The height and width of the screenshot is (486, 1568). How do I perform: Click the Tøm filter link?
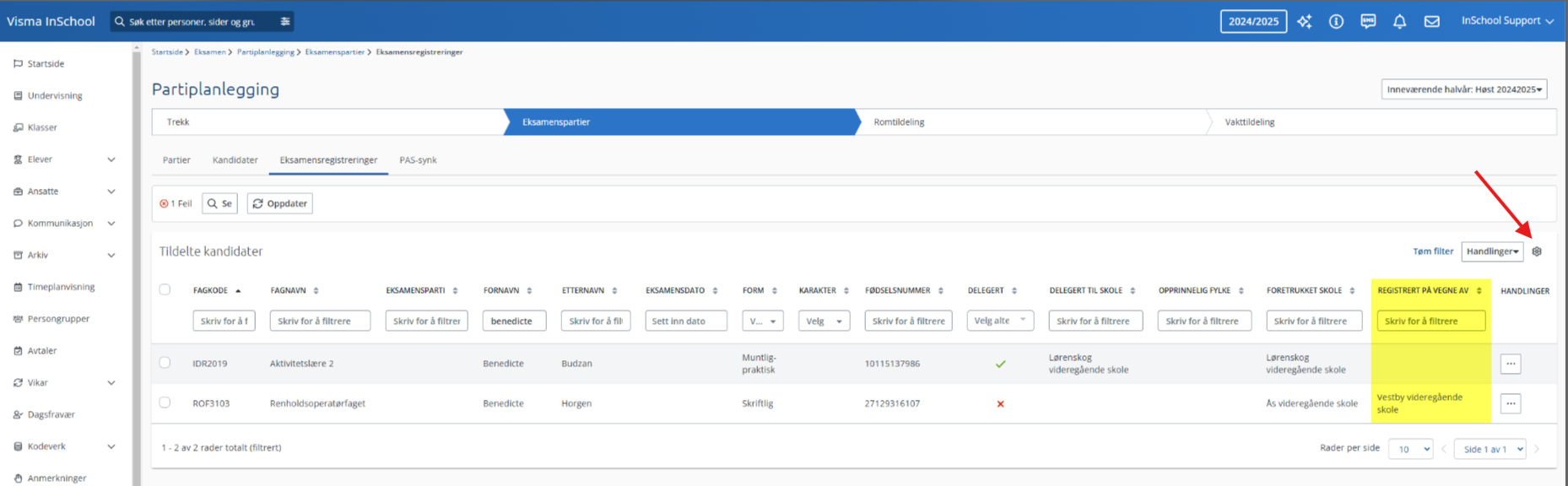pyautogui.click(x=1433, y=251)
